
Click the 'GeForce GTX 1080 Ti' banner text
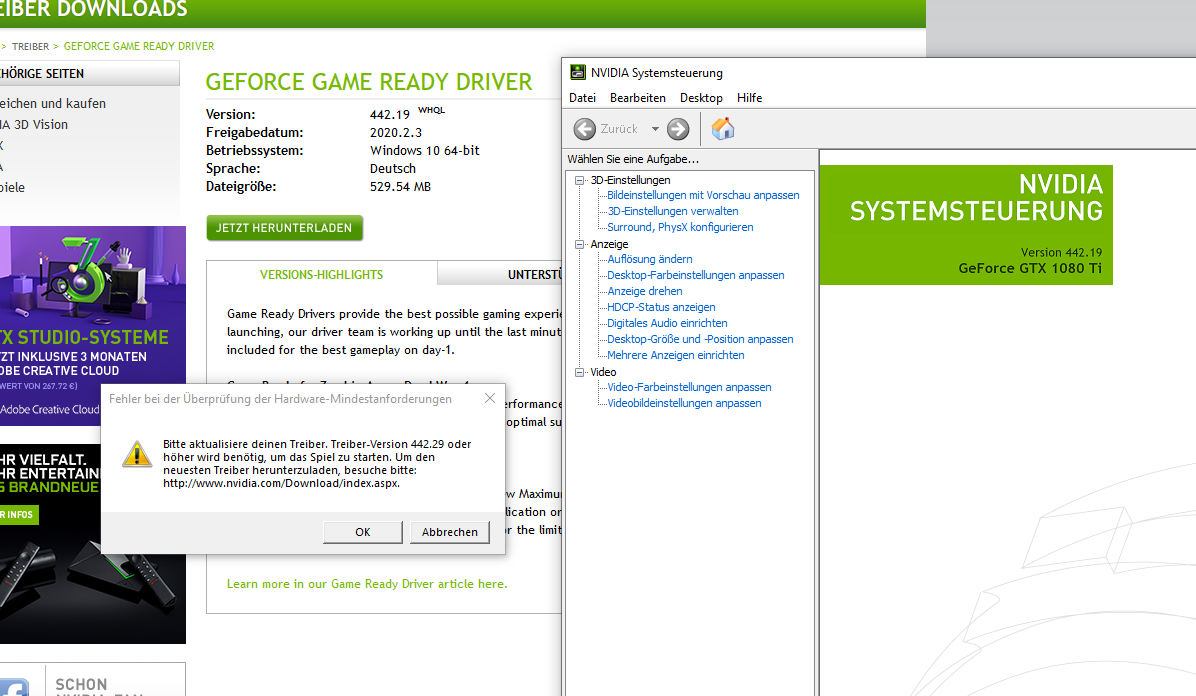pos(1030,269)
